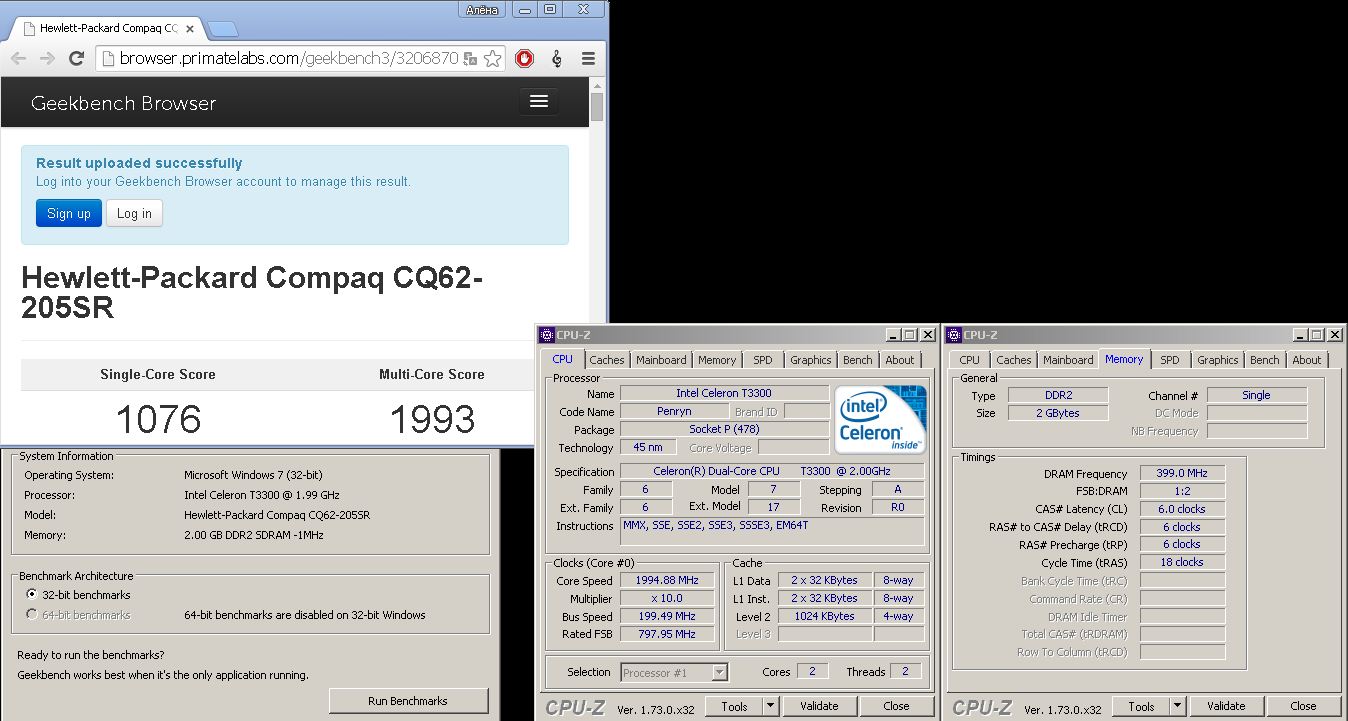Click the DDR2 memory type field
The height and width of the screenshot is (721, 1348).
(x=1057, y=395)
